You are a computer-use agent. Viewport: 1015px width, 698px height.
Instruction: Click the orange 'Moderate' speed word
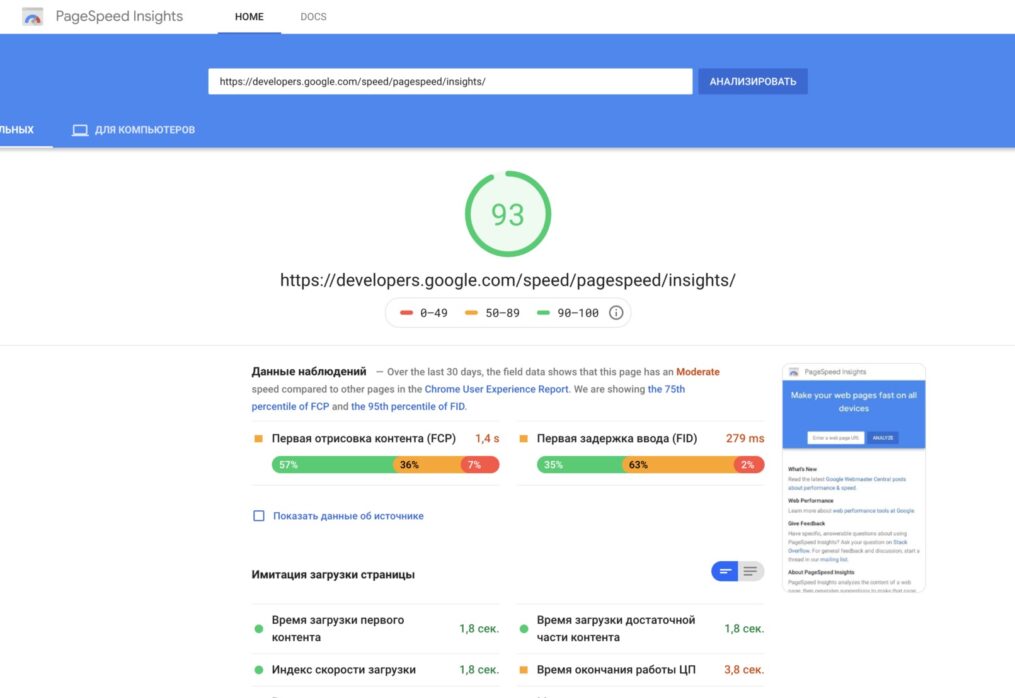(698, 372)
